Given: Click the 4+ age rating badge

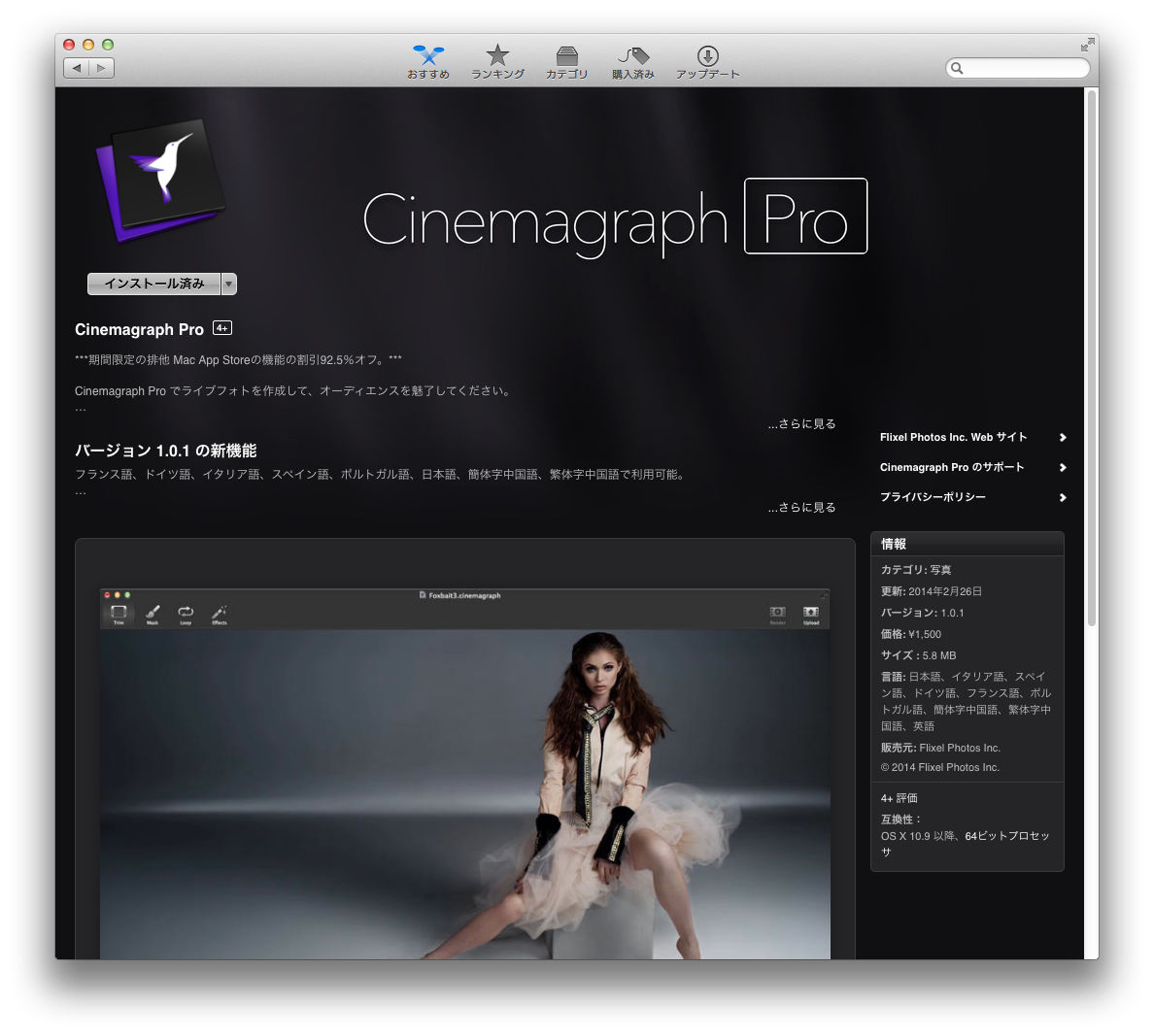Looking at the screenshot, I should pos(221,328).
